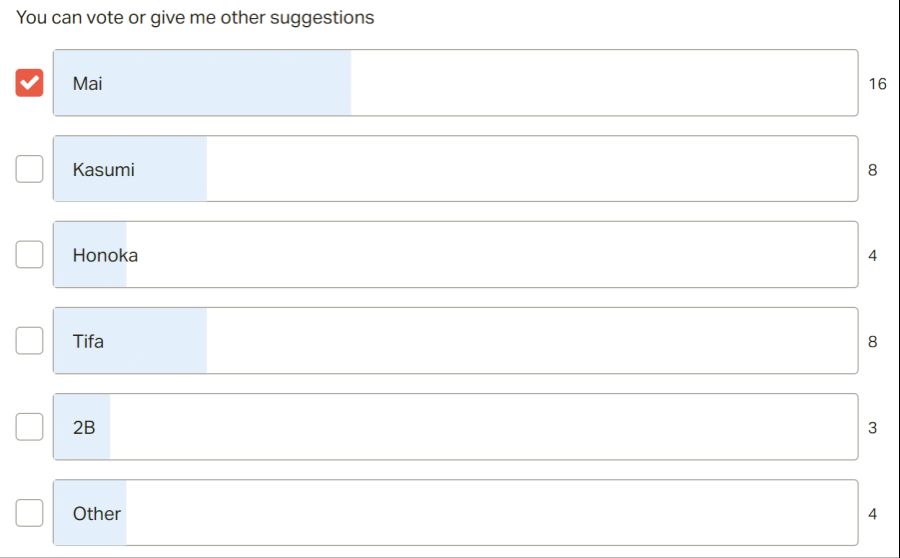
Task: Click the Mai poll option bar
Action: (x=455, y=83)
